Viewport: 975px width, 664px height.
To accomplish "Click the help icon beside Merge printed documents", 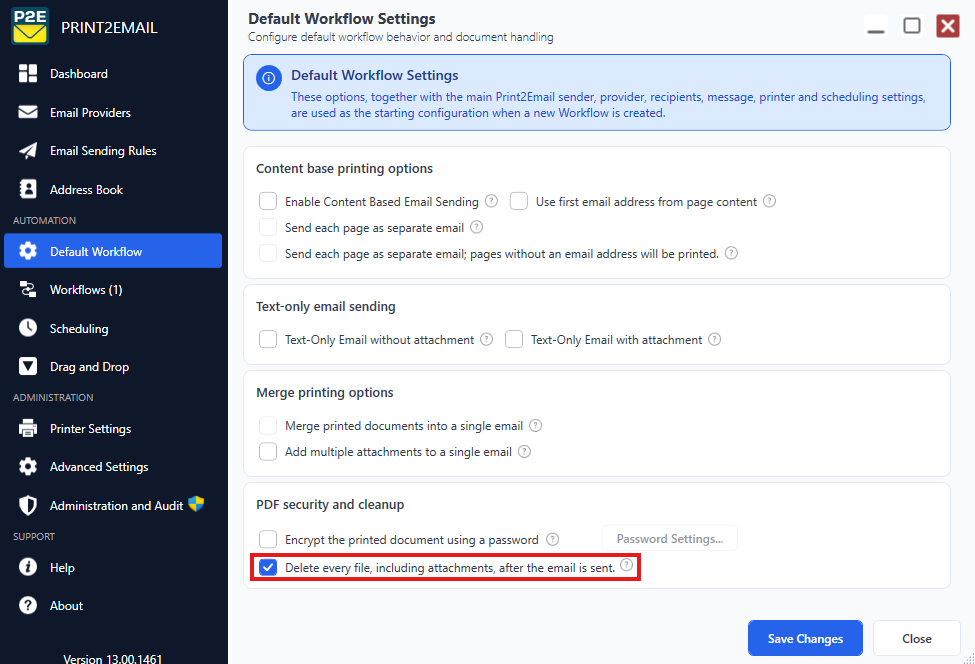I will pyautogui.click(x=535, y=425).
